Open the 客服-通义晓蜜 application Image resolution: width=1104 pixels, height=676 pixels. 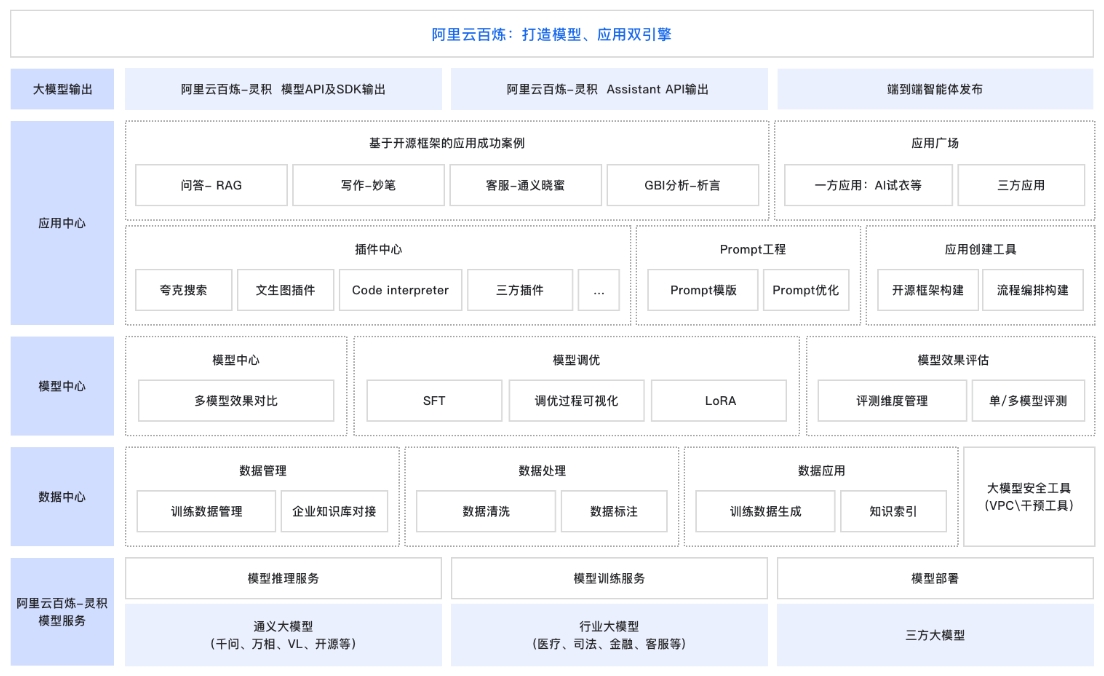[525, 185]
